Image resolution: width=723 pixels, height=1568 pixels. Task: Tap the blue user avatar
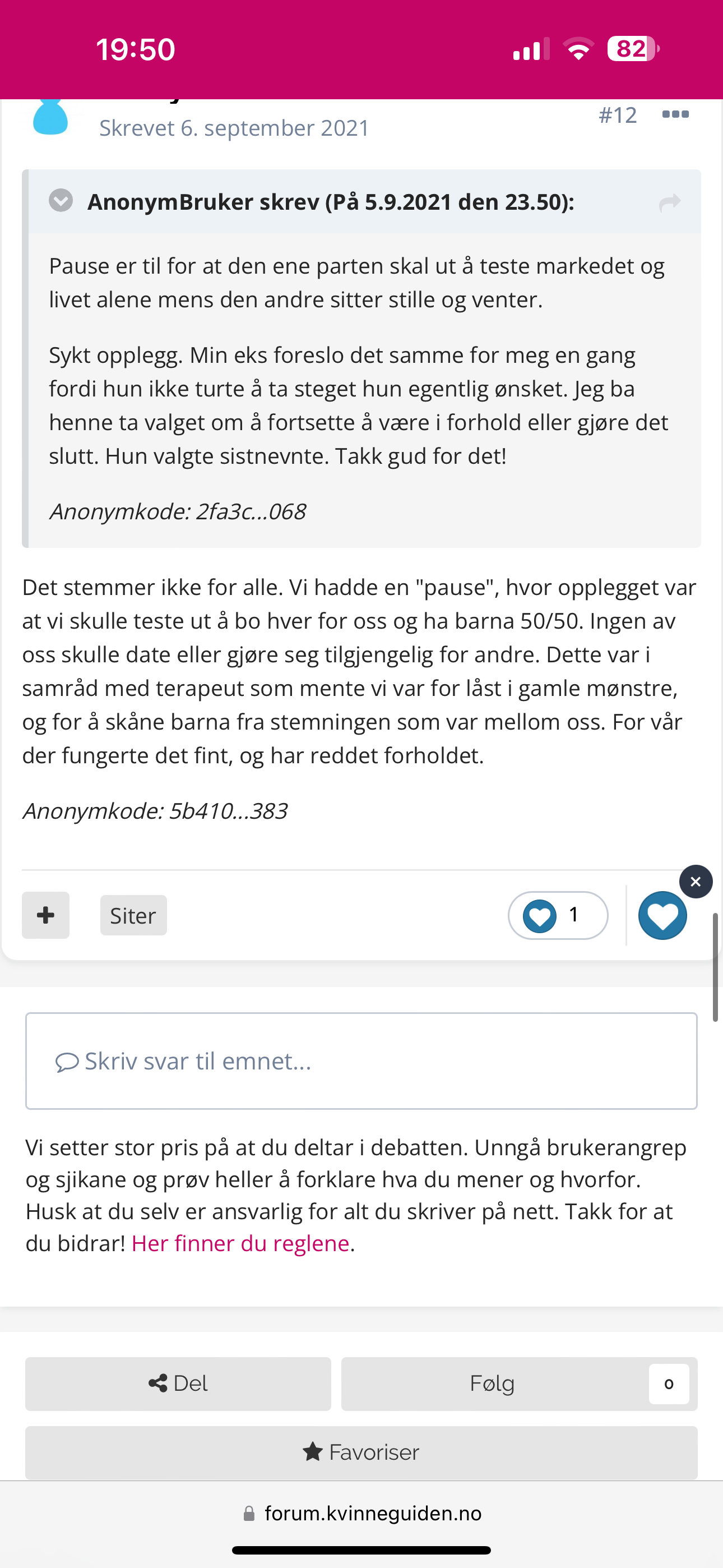[x=50, y=116]
